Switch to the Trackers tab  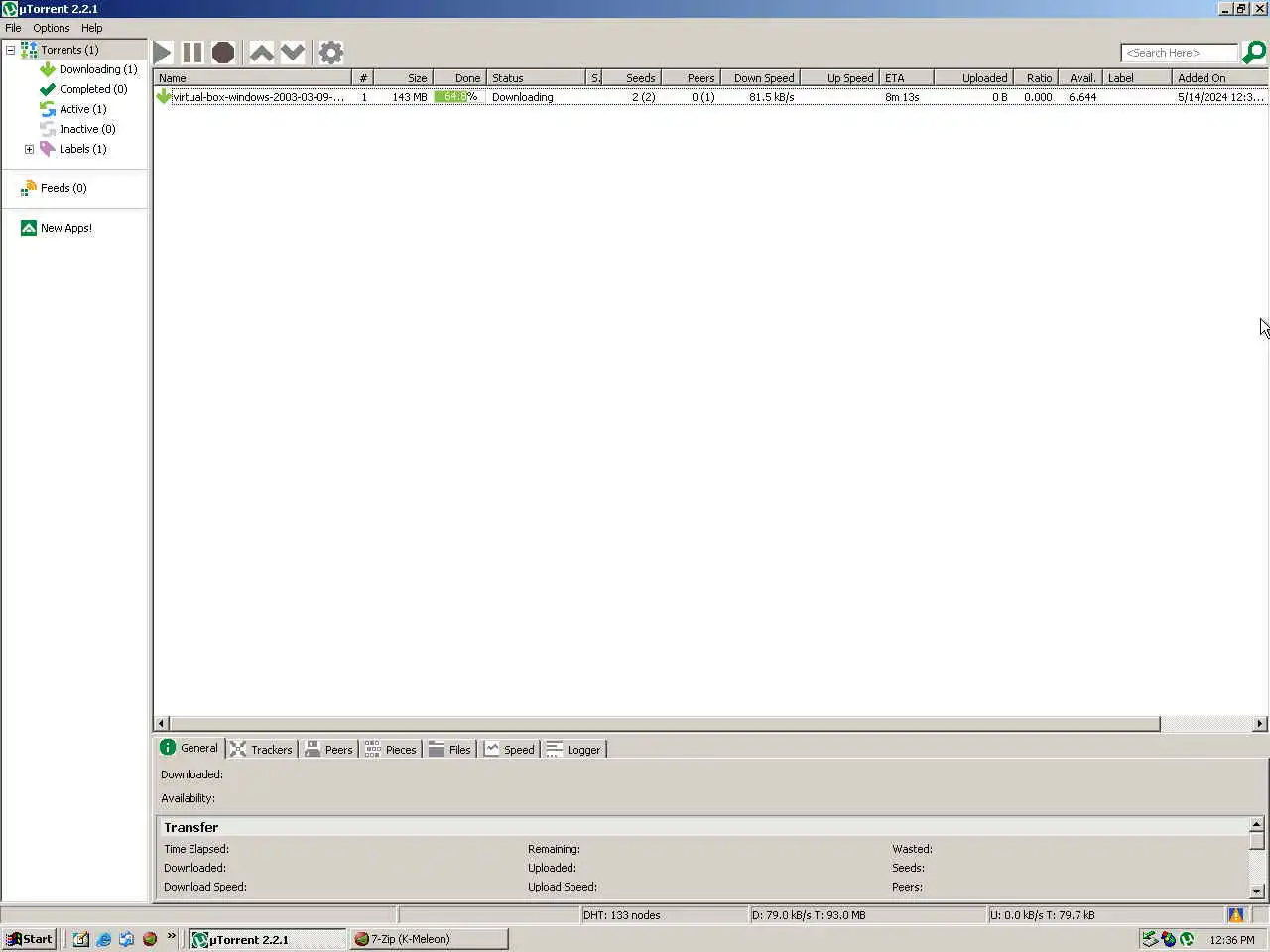(261, 749)
